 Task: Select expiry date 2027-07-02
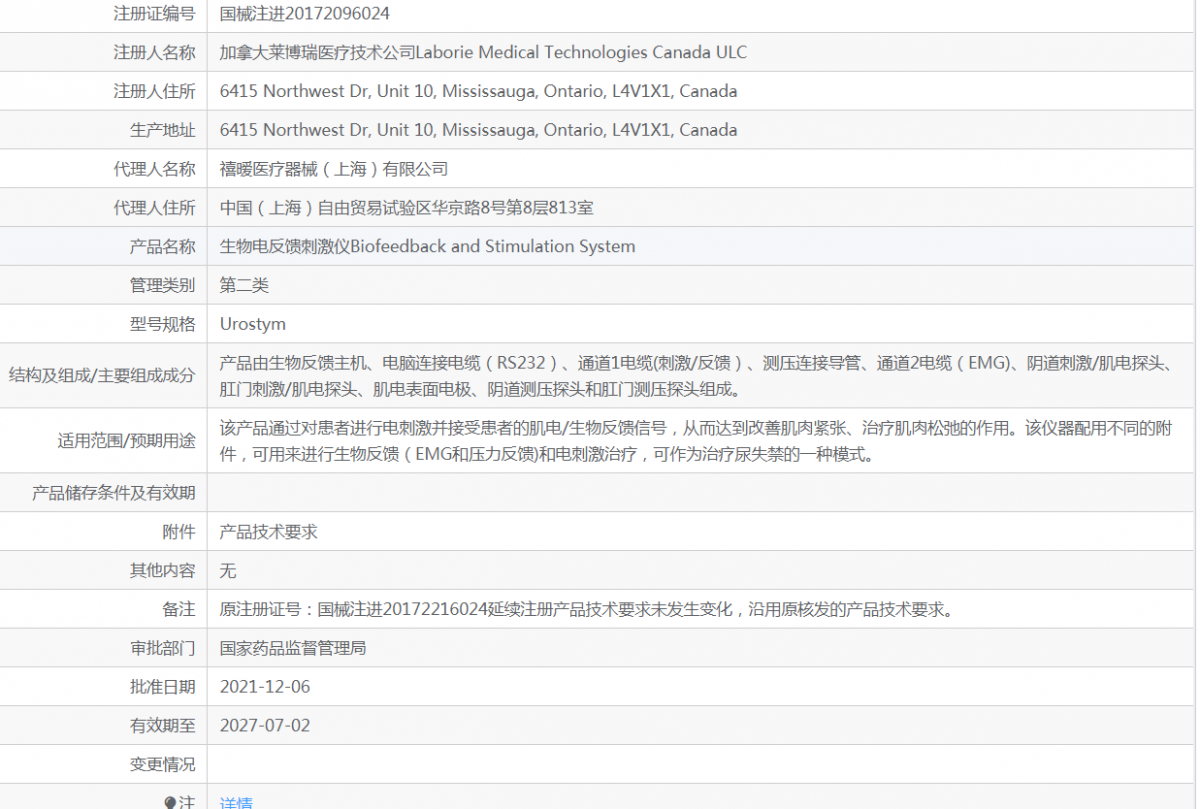[x=265, y=725]
